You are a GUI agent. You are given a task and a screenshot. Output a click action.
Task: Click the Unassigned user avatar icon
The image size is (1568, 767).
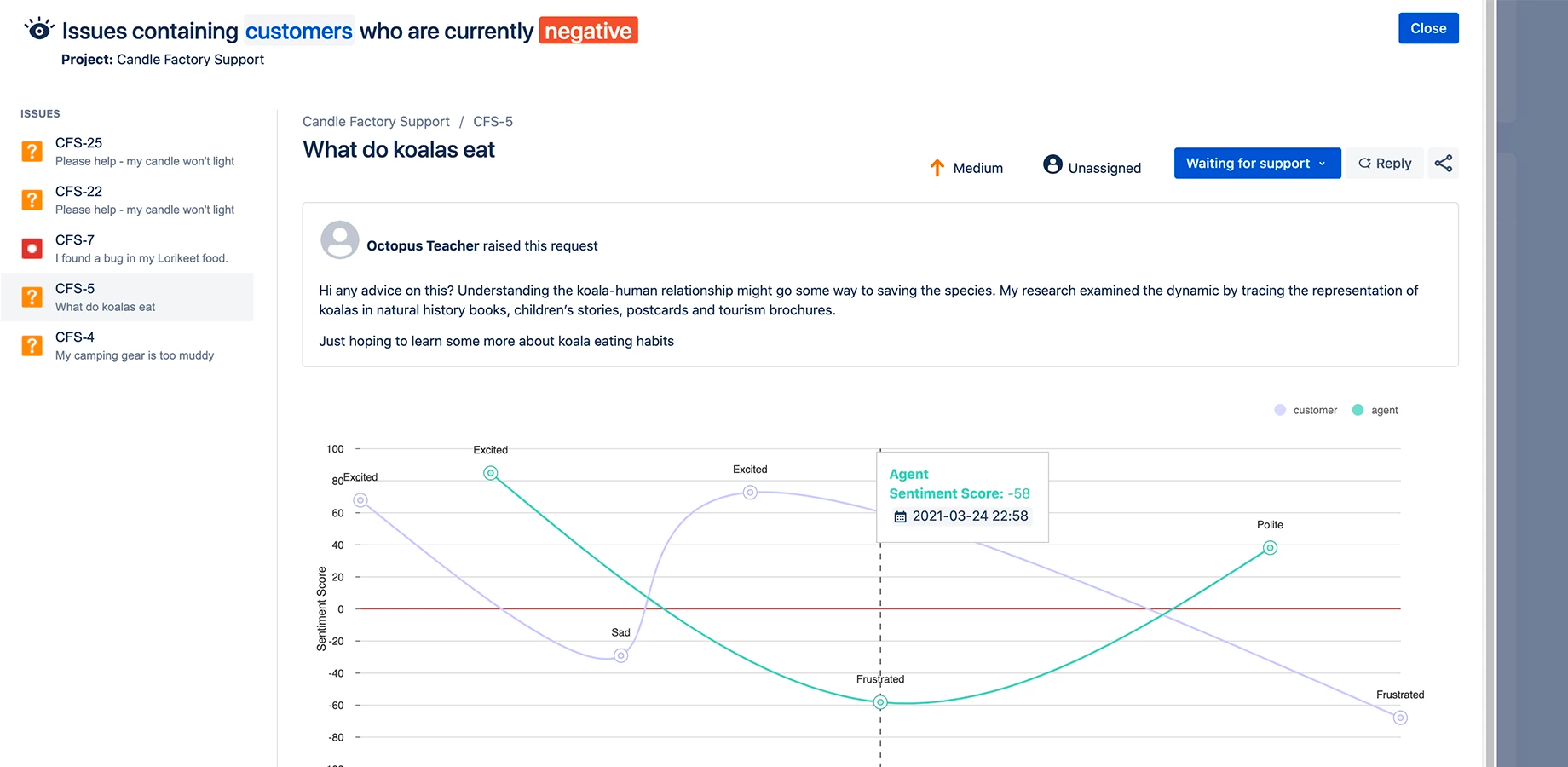coord(1052,164)
